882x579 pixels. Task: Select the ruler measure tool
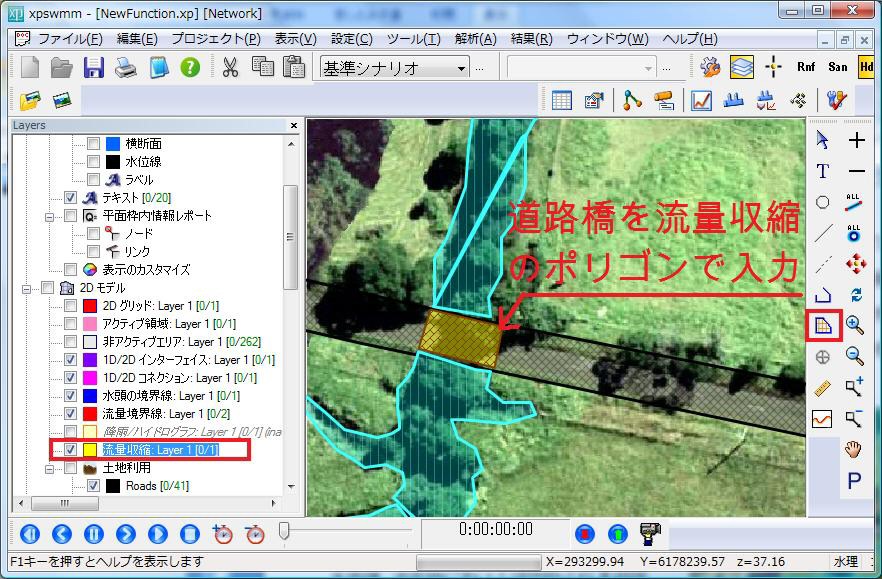822,388
